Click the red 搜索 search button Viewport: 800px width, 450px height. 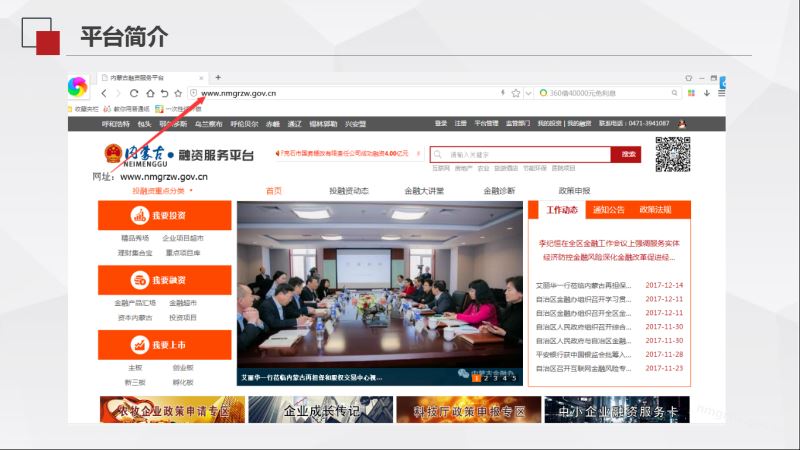(628, 155)
